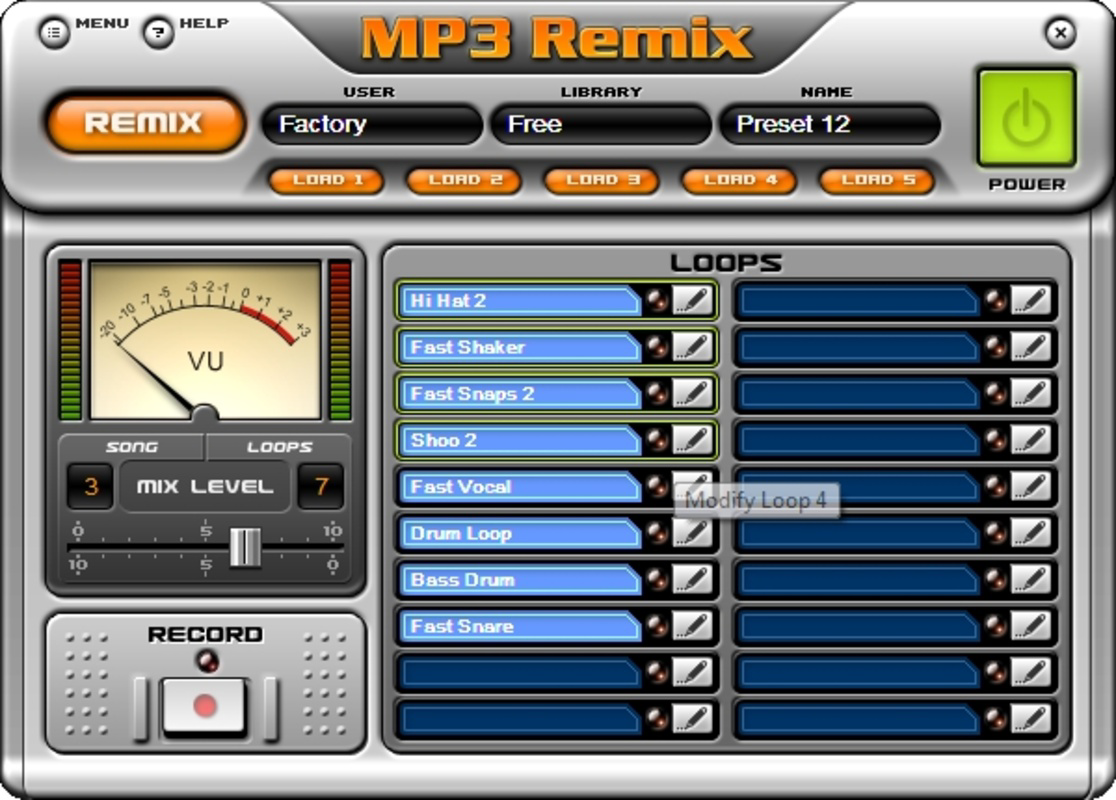Start recording with the red dot button
The height and width of the screenshot is (800, 1116).
point(205,705)
